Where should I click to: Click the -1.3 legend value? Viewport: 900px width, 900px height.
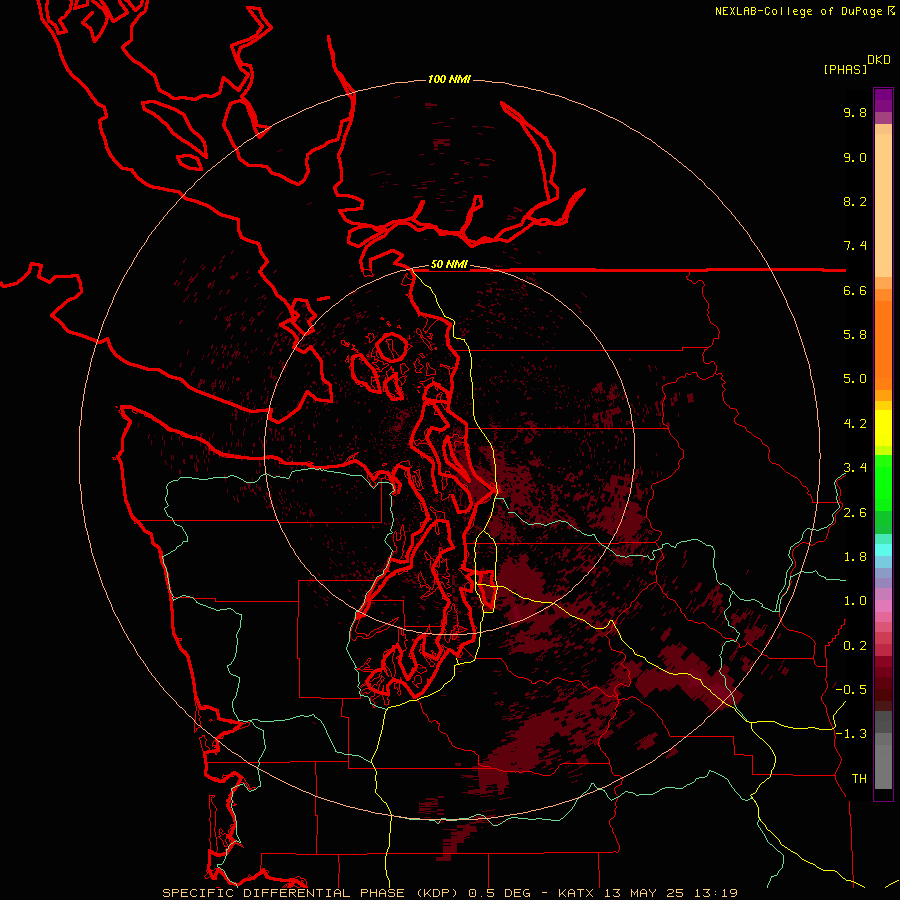click(x=851, y=734)
